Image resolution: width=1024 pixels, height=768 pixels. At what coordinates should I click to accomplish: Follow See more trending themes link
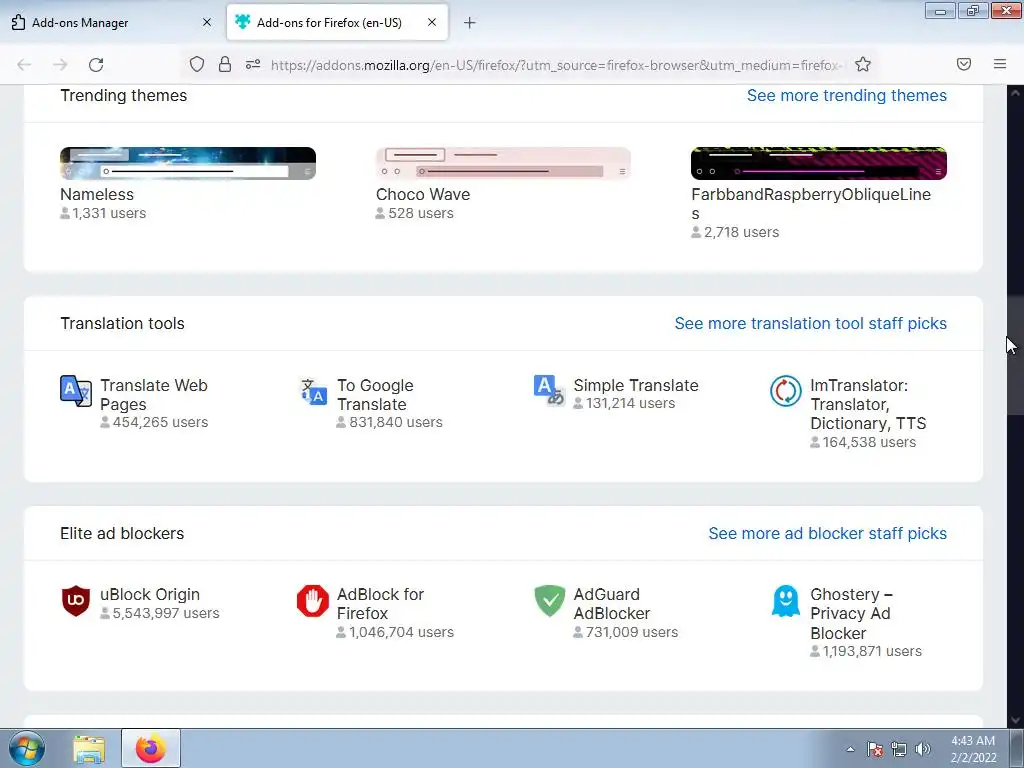846,95
